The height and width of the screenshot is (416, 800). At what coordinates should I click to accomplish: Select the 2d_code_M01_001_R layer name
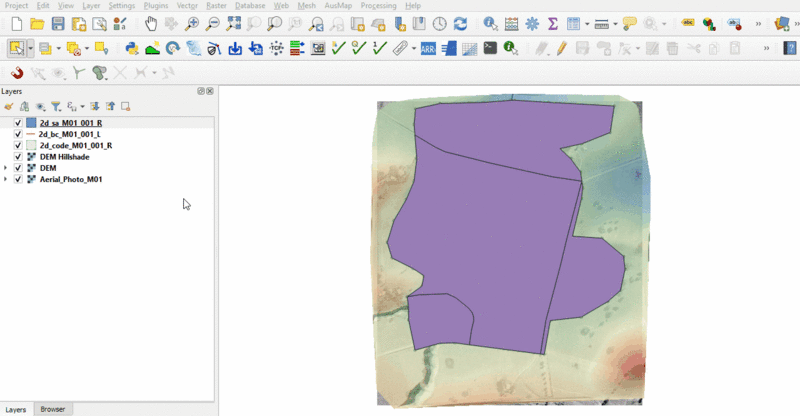[75, 146]
